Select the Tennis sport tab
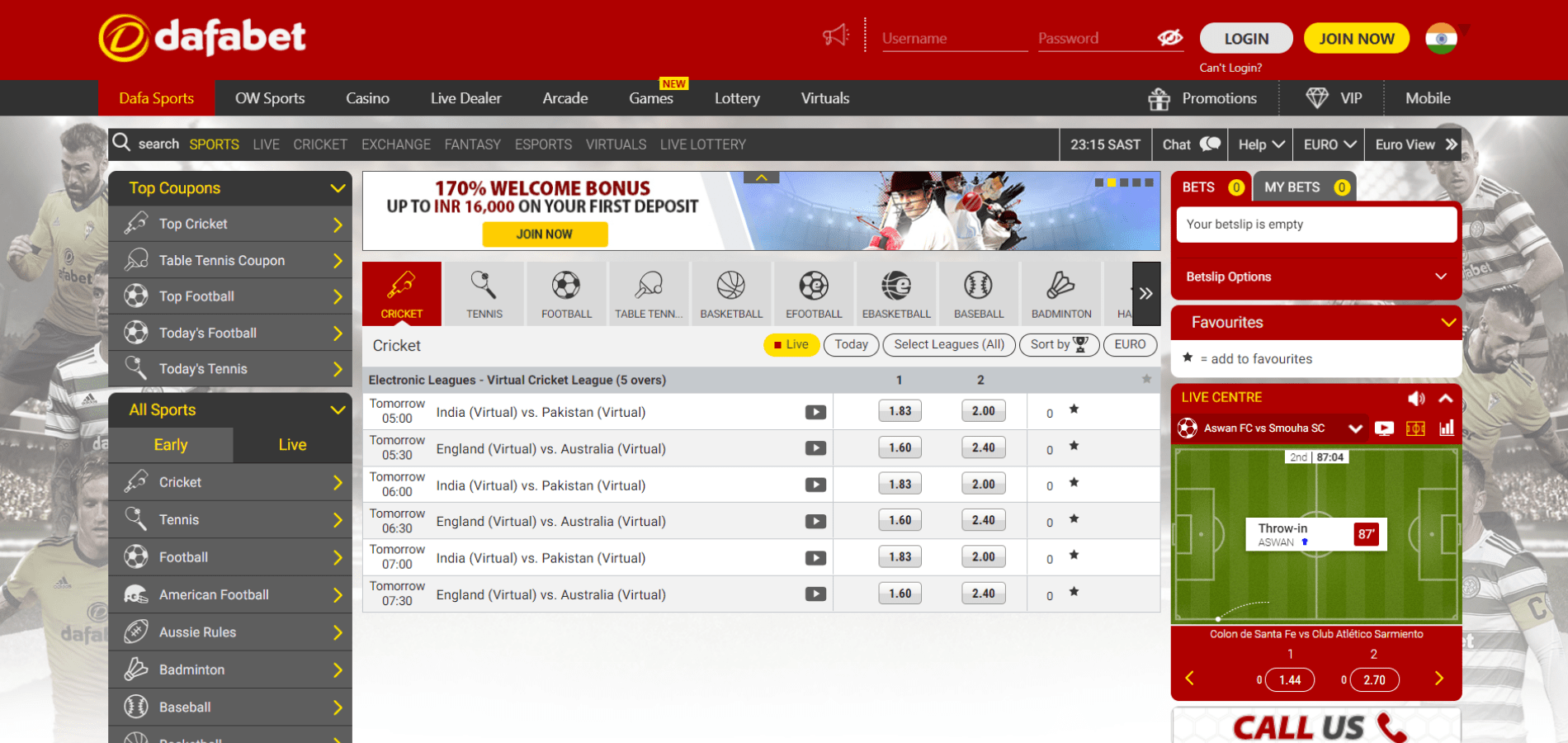This screenshot has height=743, width=1568. (484, 293)
